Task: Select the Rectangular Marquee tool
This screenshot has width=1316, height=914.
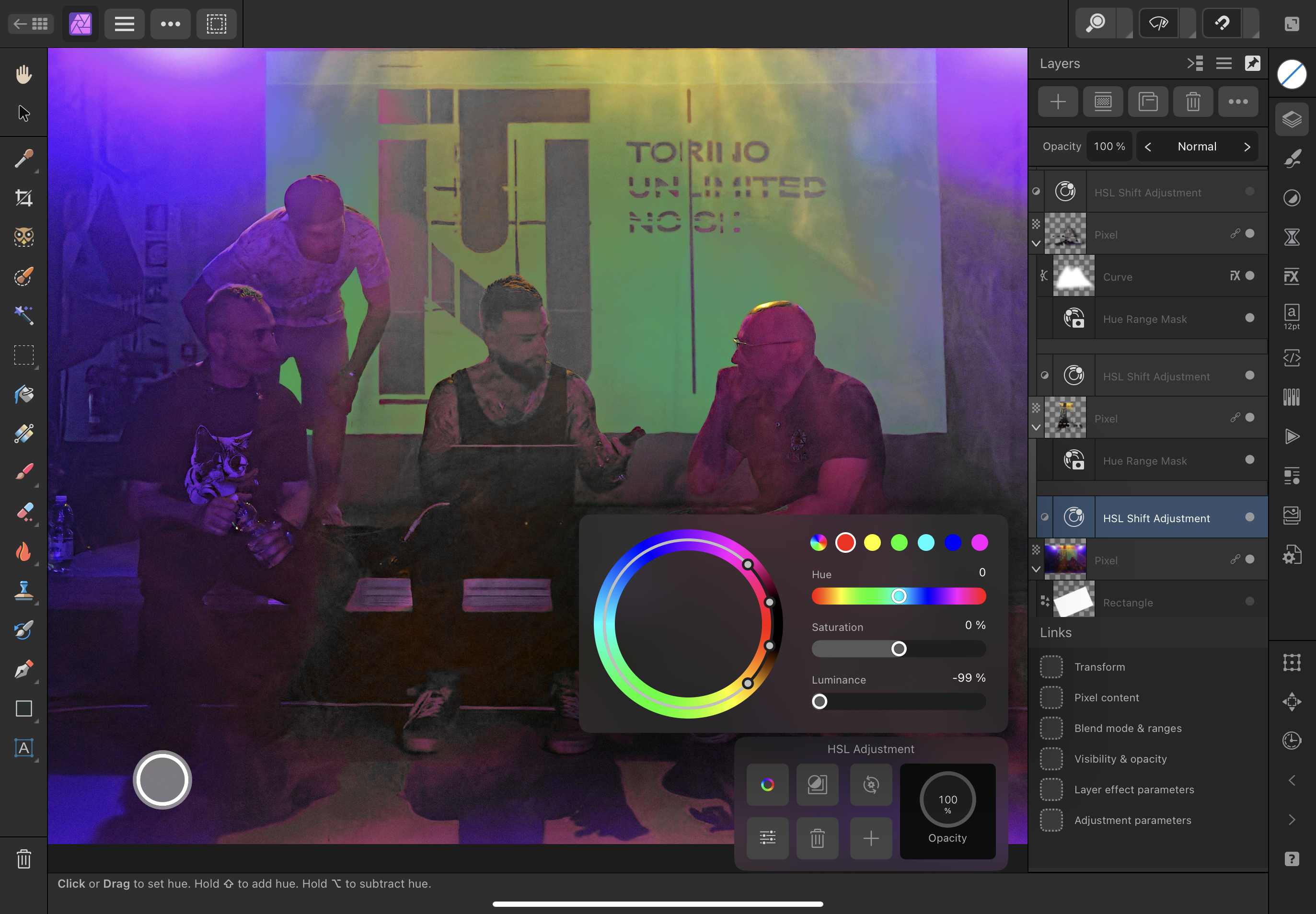Action: [23, 355]
